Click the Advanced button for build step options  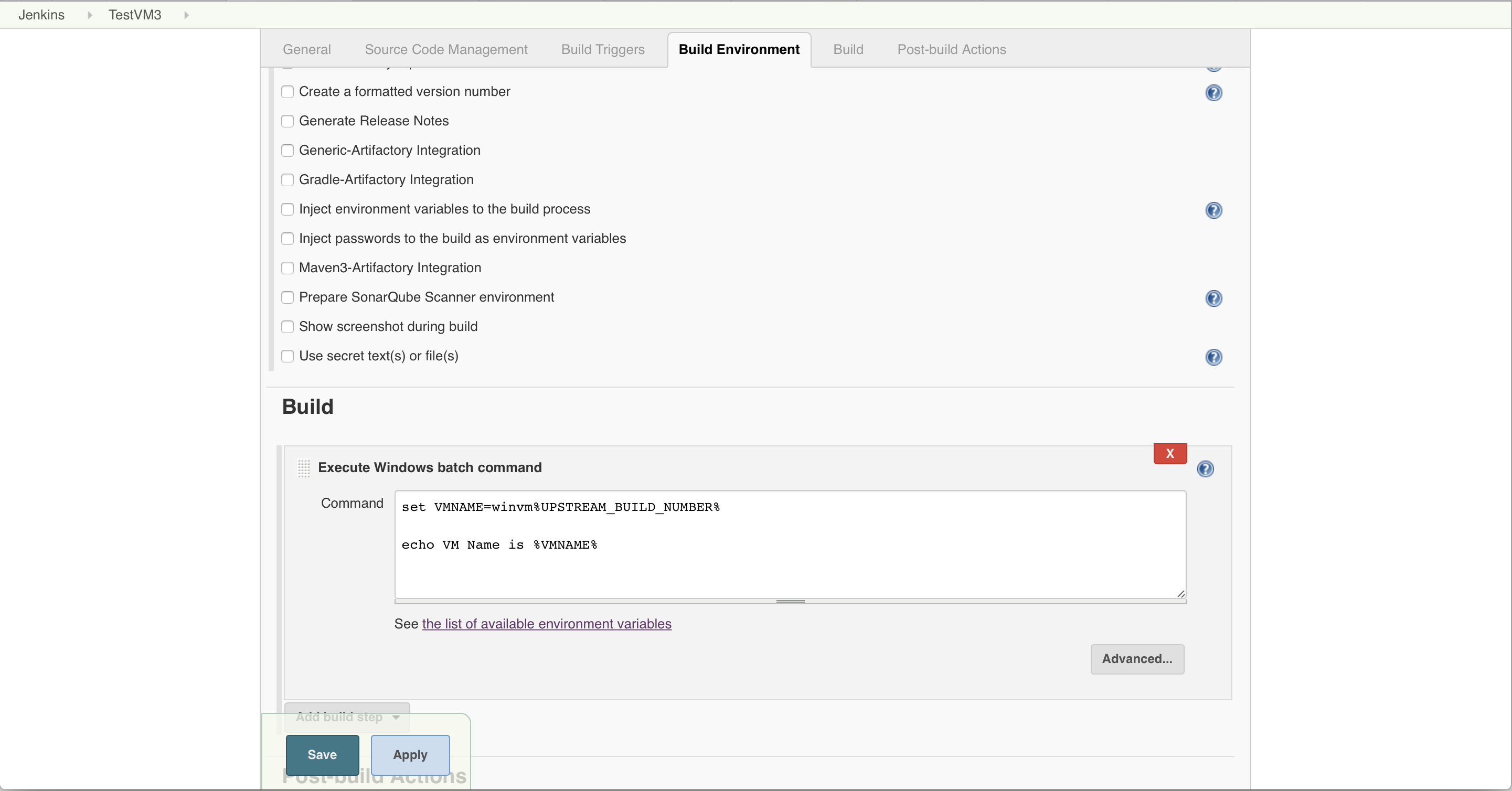tap(1137, 658)
